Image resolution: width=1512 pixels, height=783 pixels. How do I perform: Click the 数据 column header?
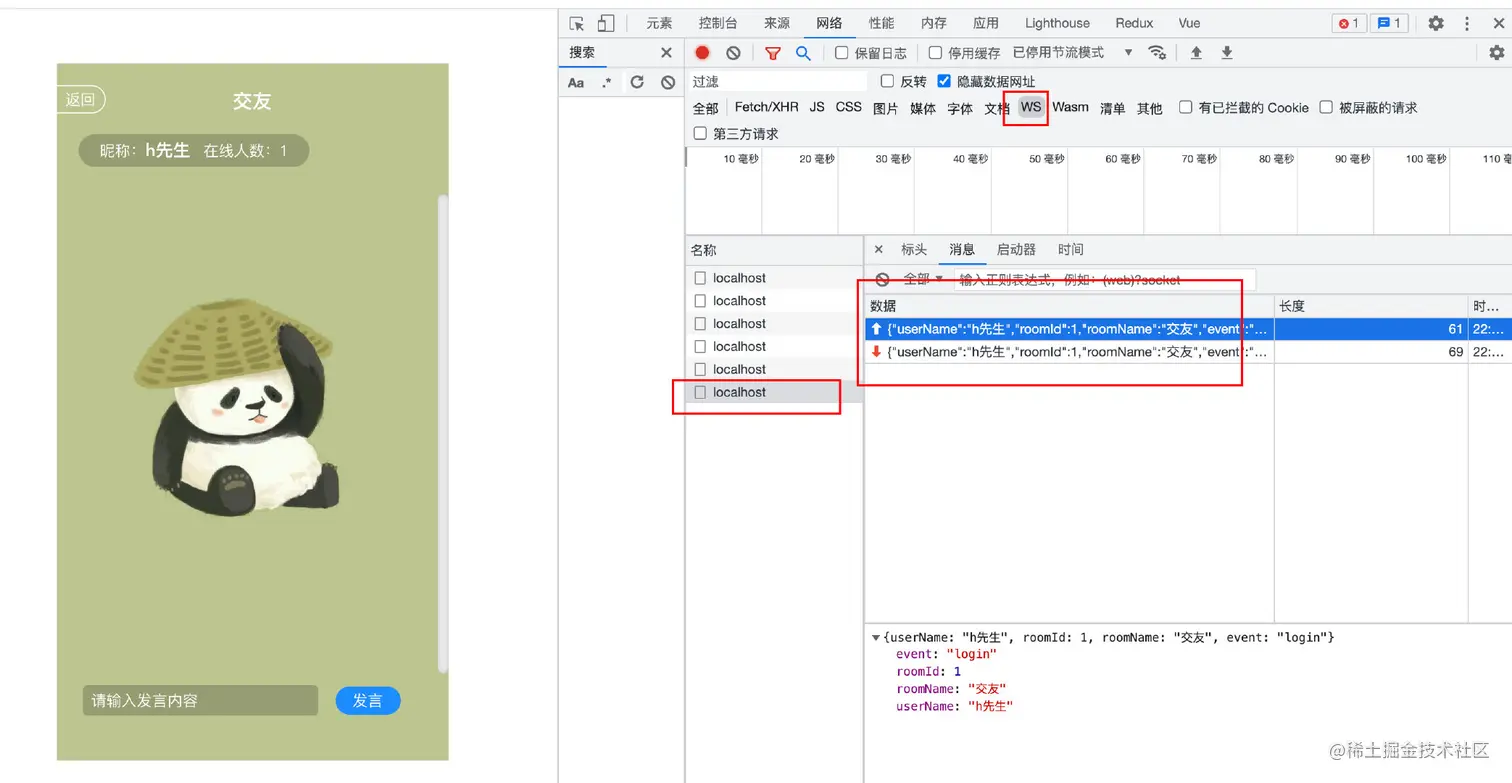click(1069, 306)
